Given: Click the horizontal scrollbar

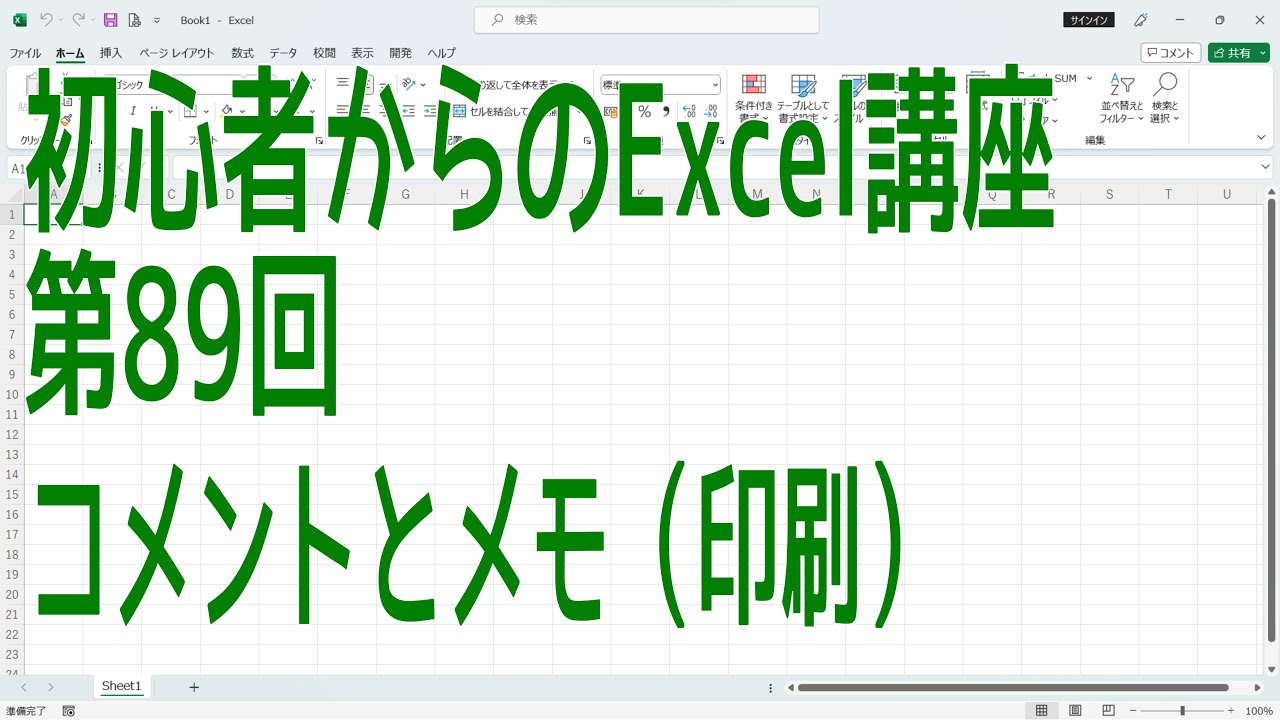Looking at the screenshot, I should coord(1013,688).
